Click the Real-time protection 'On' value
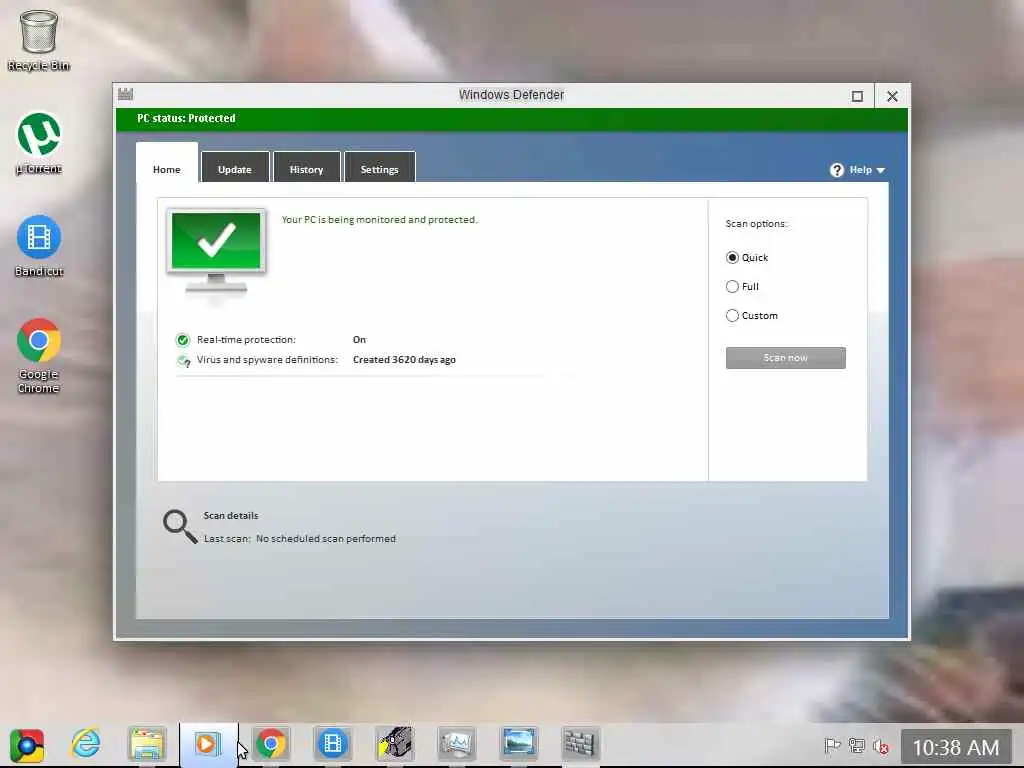The height and width of the screenshot is (768, 1024). point(359,340)
